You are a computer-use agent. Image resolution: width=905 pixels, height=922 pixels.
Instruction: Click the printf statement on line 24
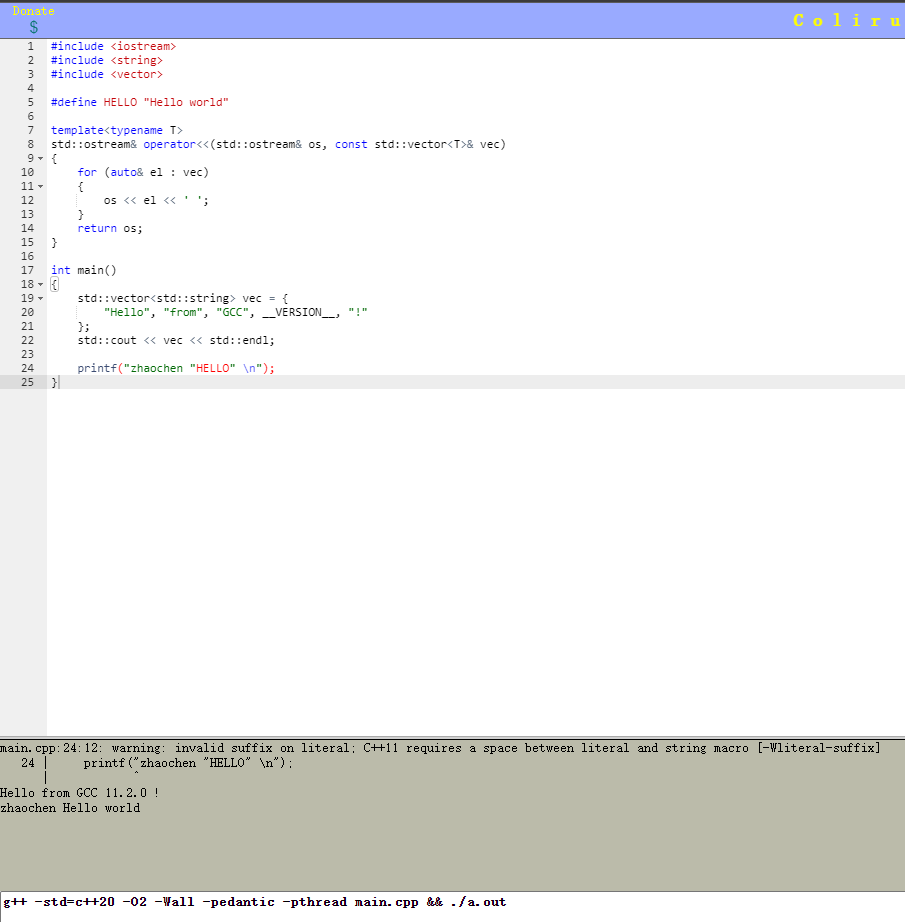pos(175,368)
